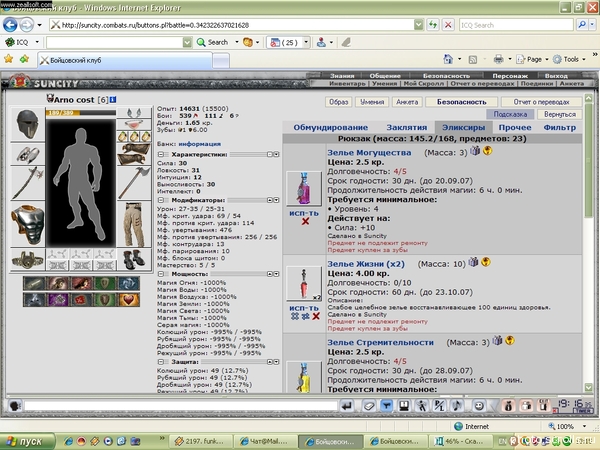Viewport: 600px width, 450px height.
Task: Click the pants equipment slot
Action: pyautogui.click(x=134, y=225)
